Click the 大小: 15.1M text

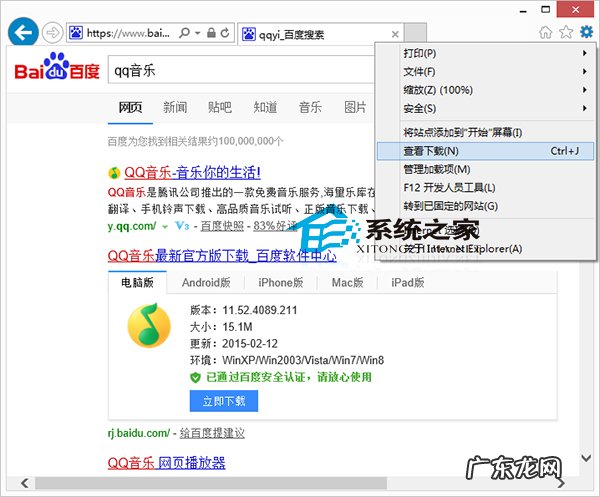(x=221, y=327)
